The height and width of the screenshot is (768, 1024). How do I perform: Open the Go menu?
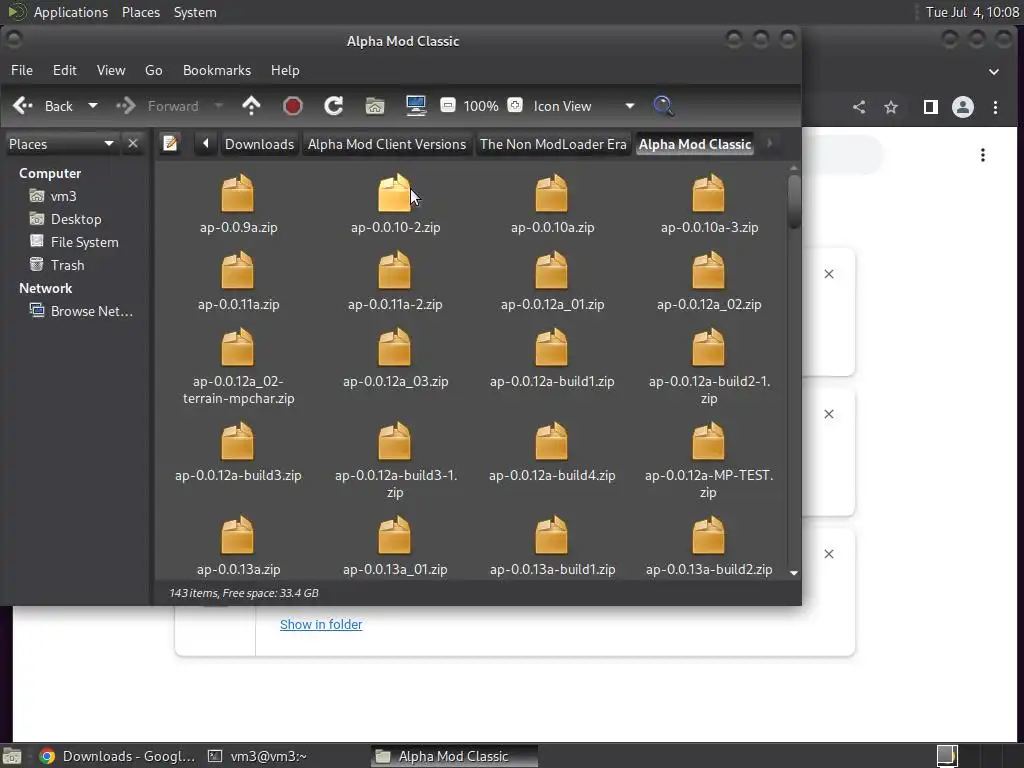153,70
